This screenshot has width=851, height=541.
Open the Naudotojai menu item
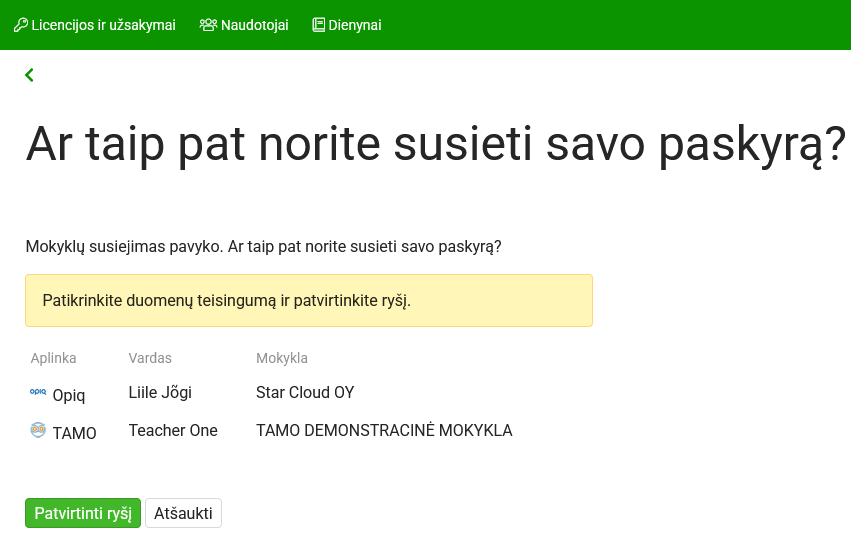click(254, 25)
